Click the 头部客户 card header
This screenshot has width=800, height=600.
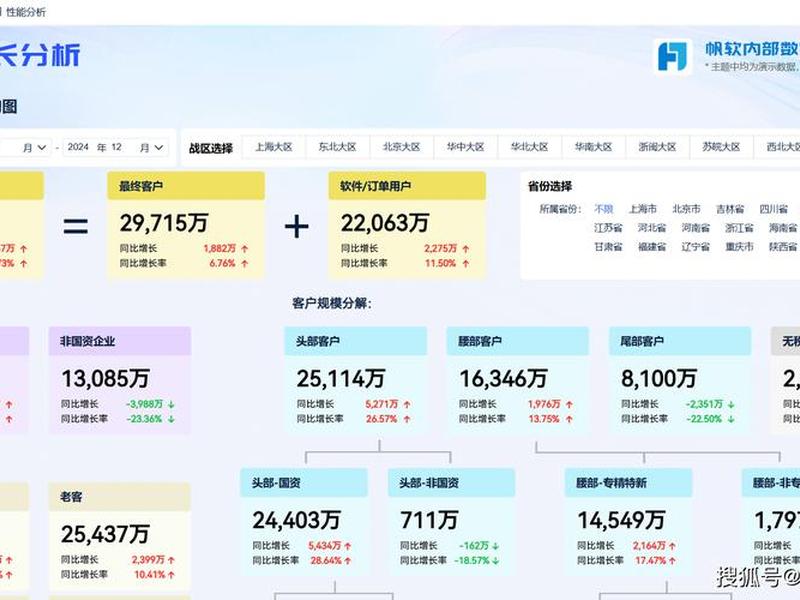point(356,341)
